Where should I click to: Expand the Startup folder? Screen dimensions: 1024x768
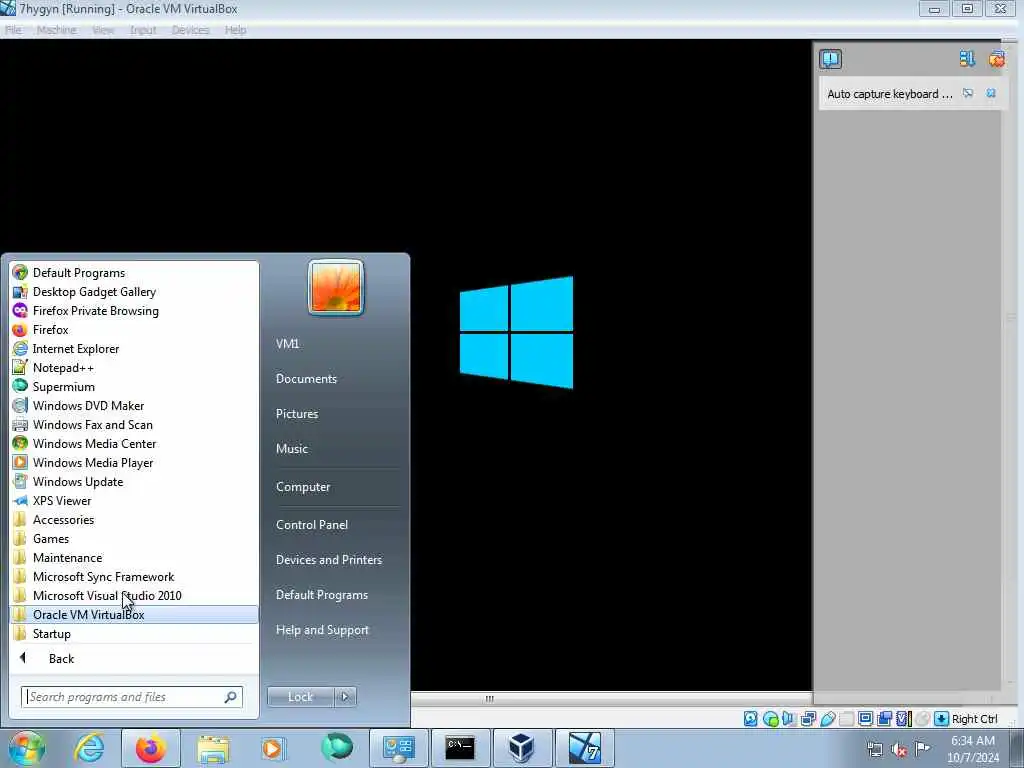[x=134, y=633]
